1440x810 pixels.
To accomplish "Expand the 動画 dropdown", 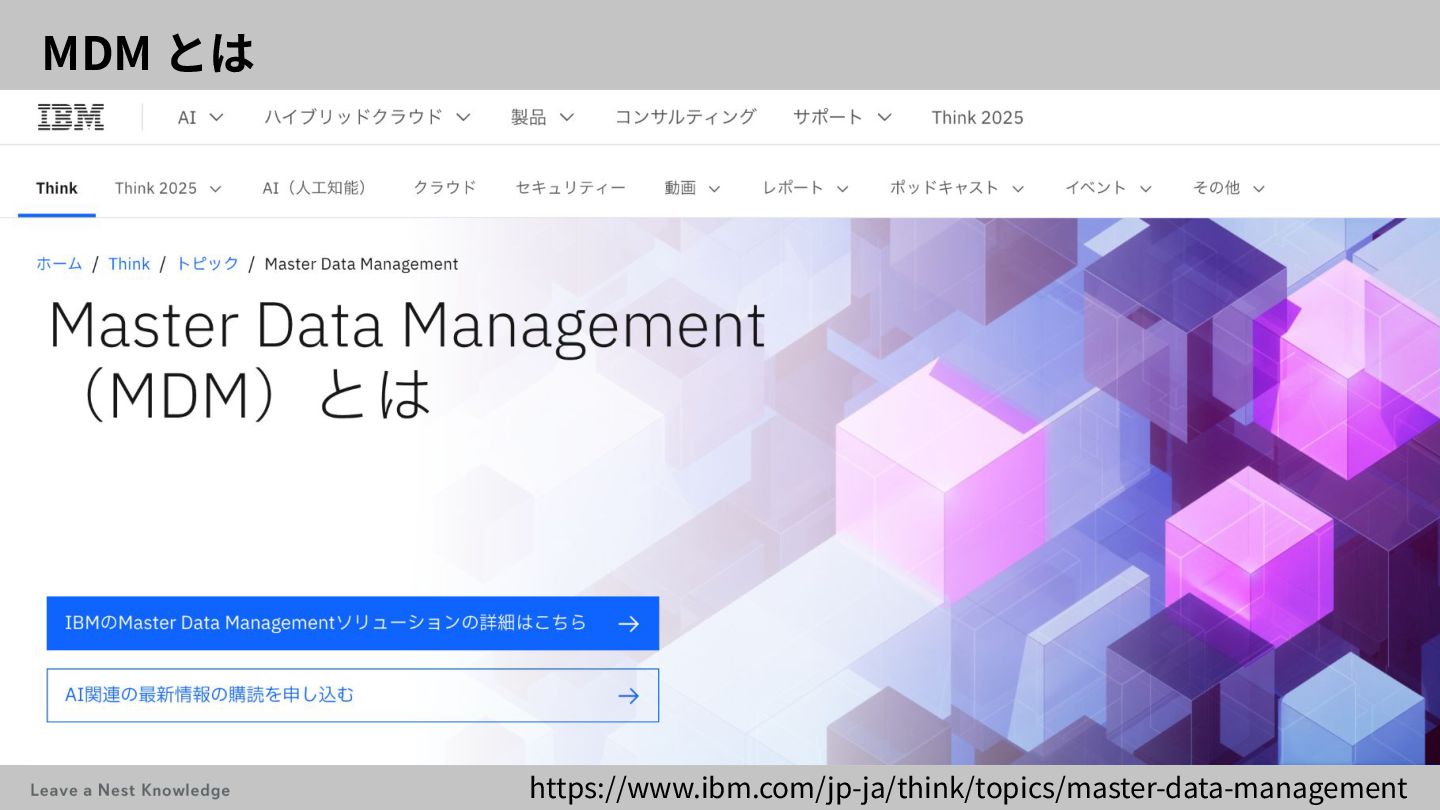I will [x=692, y=187].
